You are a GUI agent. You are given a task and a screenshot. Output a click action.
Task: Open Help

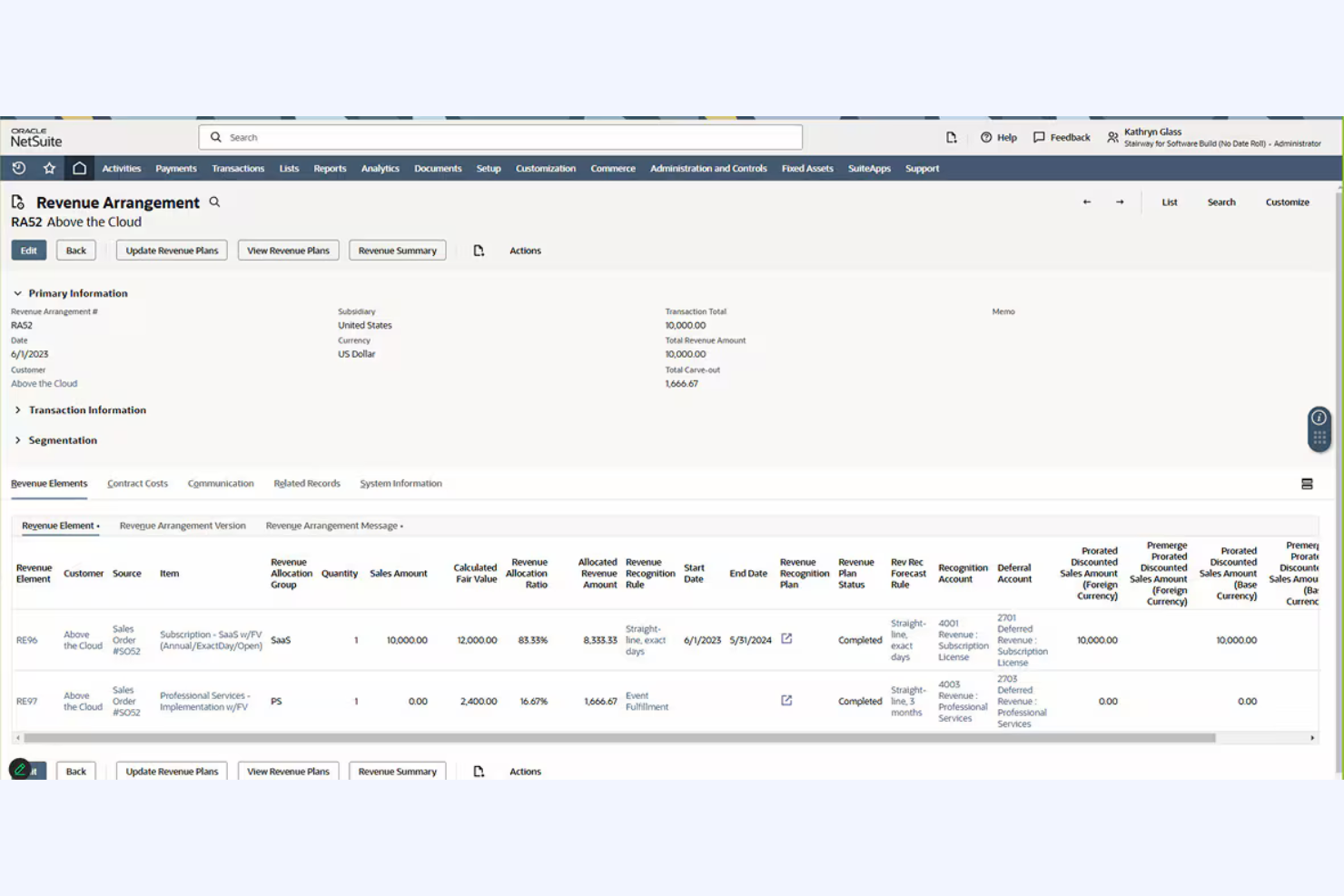[x=998, y=137]
